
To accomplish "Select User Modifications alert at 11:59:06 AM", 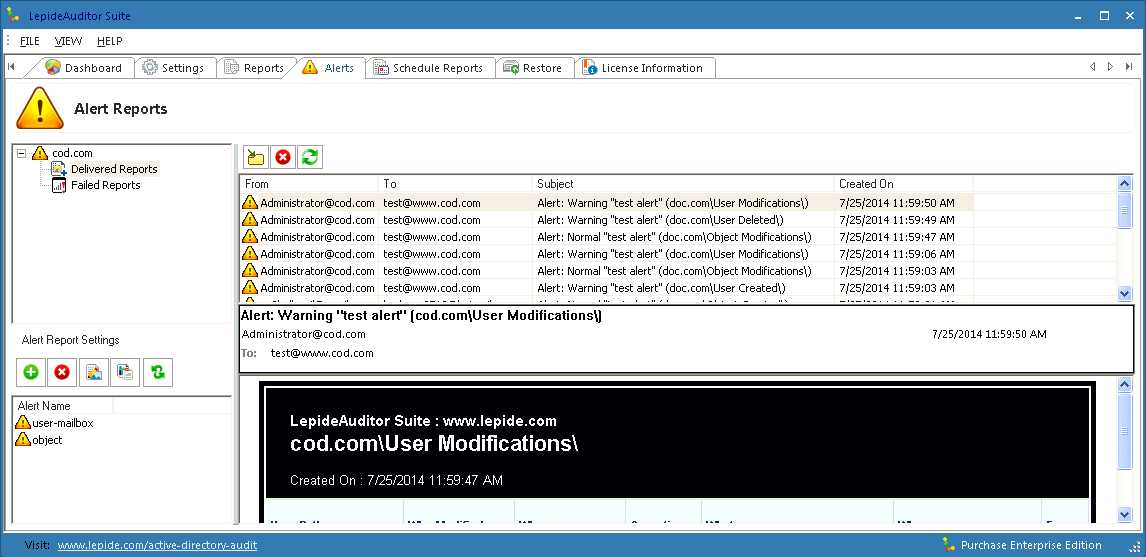I will (x=607, y=254).
